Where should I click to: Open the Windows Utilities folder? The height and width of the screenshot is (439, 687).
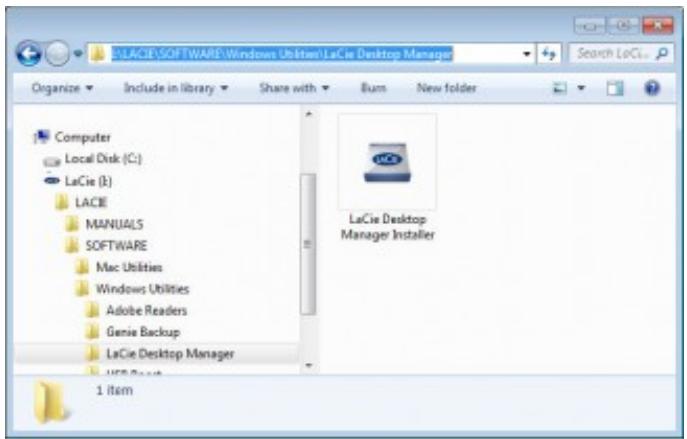[142, 289]
